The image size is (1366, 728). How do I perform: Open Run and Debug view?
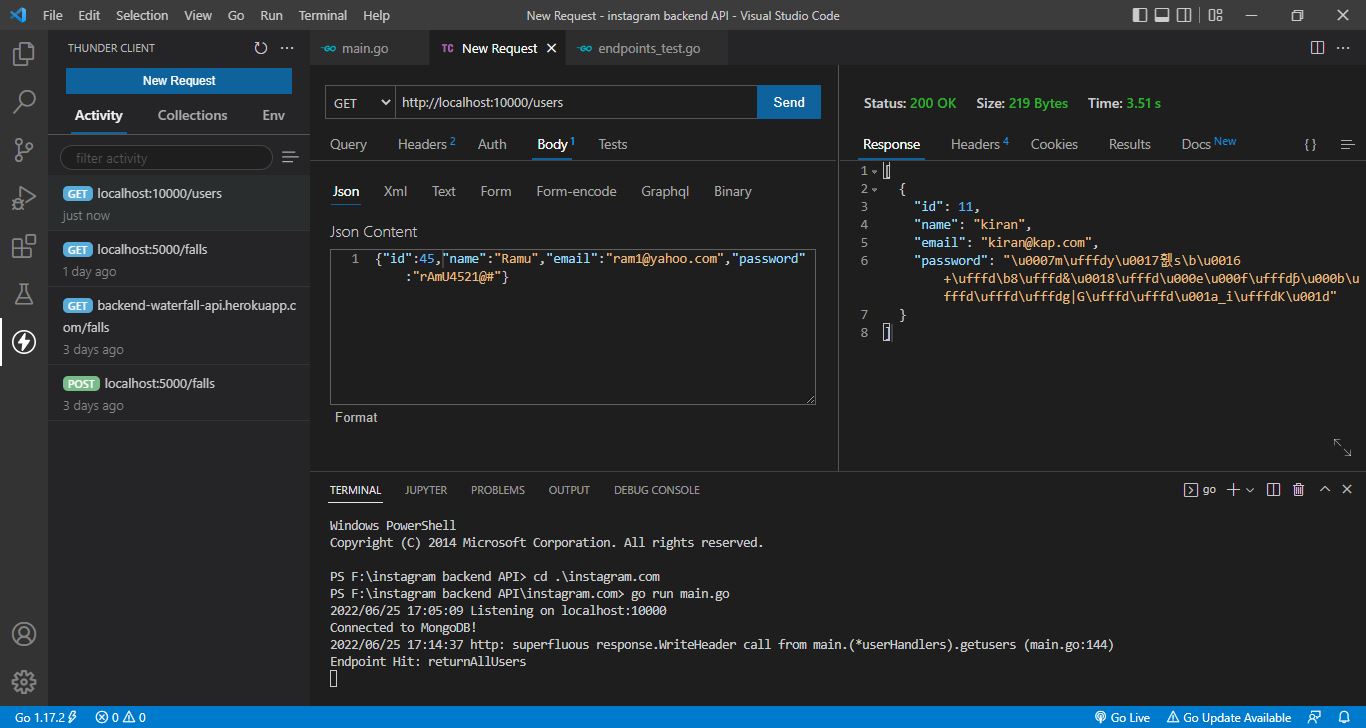coord(24,198)
